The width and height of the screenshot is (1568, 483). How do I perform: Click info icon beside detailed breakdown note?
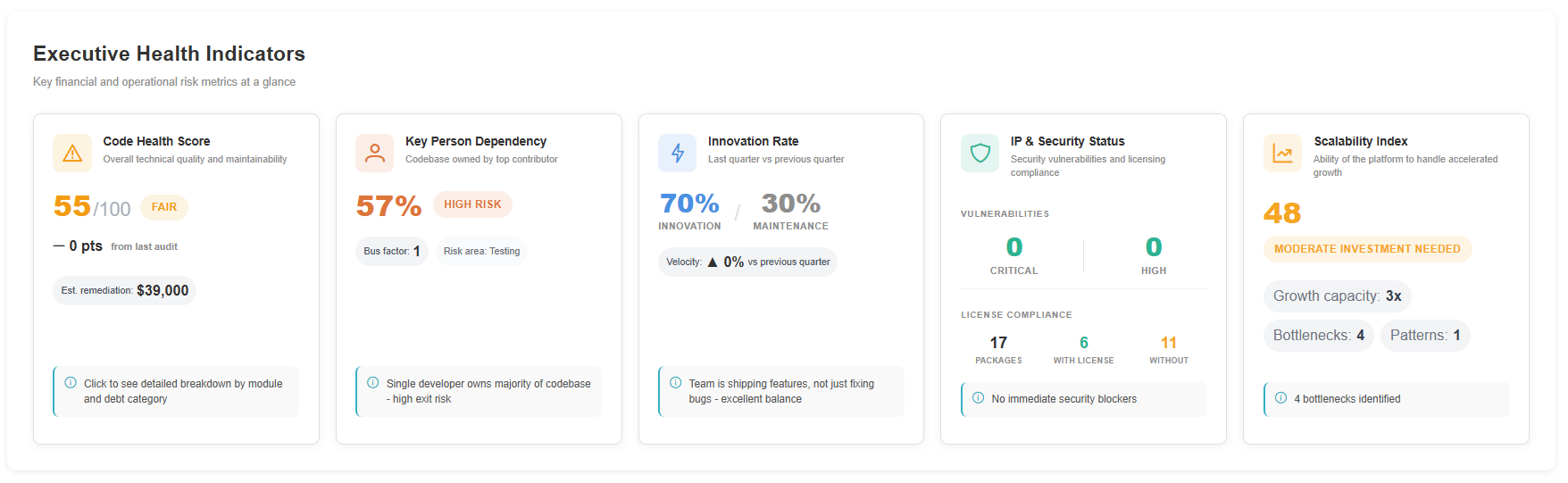pyautogui.click(x=71, y=383)
